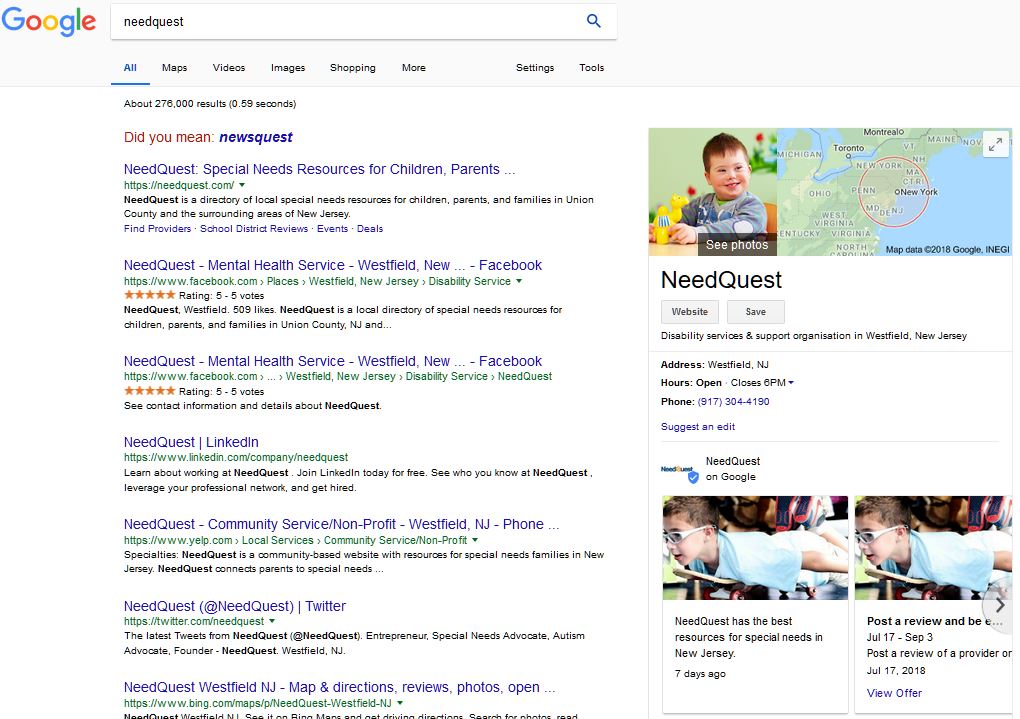Click the Did you mean newsquest suggestion

(256, 137)
